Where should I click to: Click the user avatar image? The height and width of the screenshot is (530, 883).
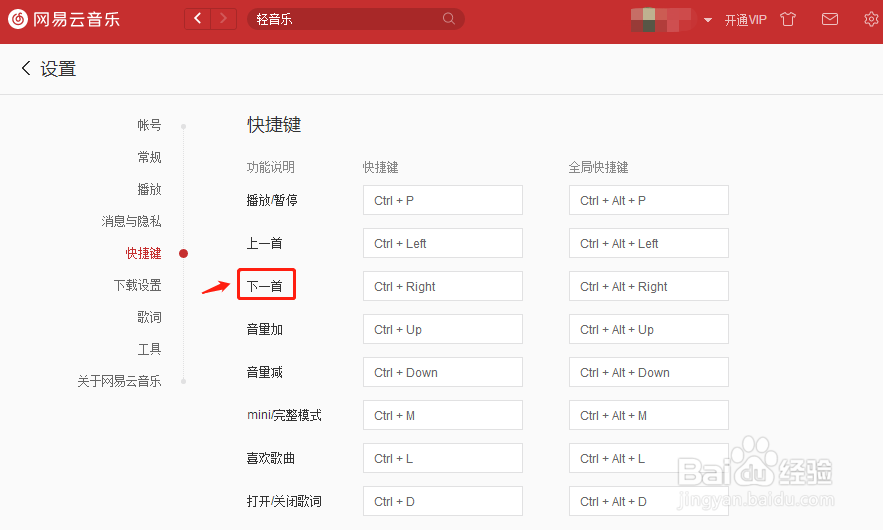(661, 20)
